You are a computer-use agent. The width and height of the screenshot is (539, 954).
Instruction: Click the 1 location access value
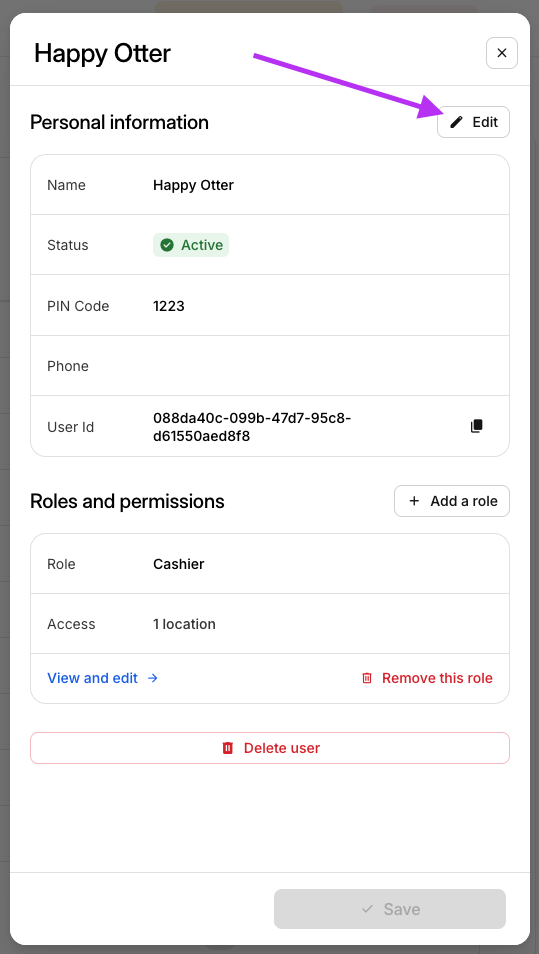point(184,624)
